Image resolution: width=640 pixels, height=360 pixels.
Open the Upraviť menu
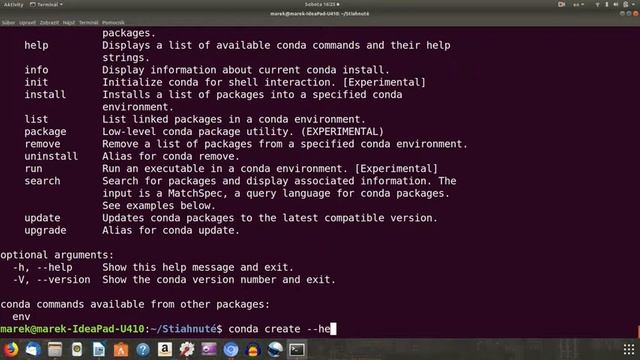tap(27, 22)
